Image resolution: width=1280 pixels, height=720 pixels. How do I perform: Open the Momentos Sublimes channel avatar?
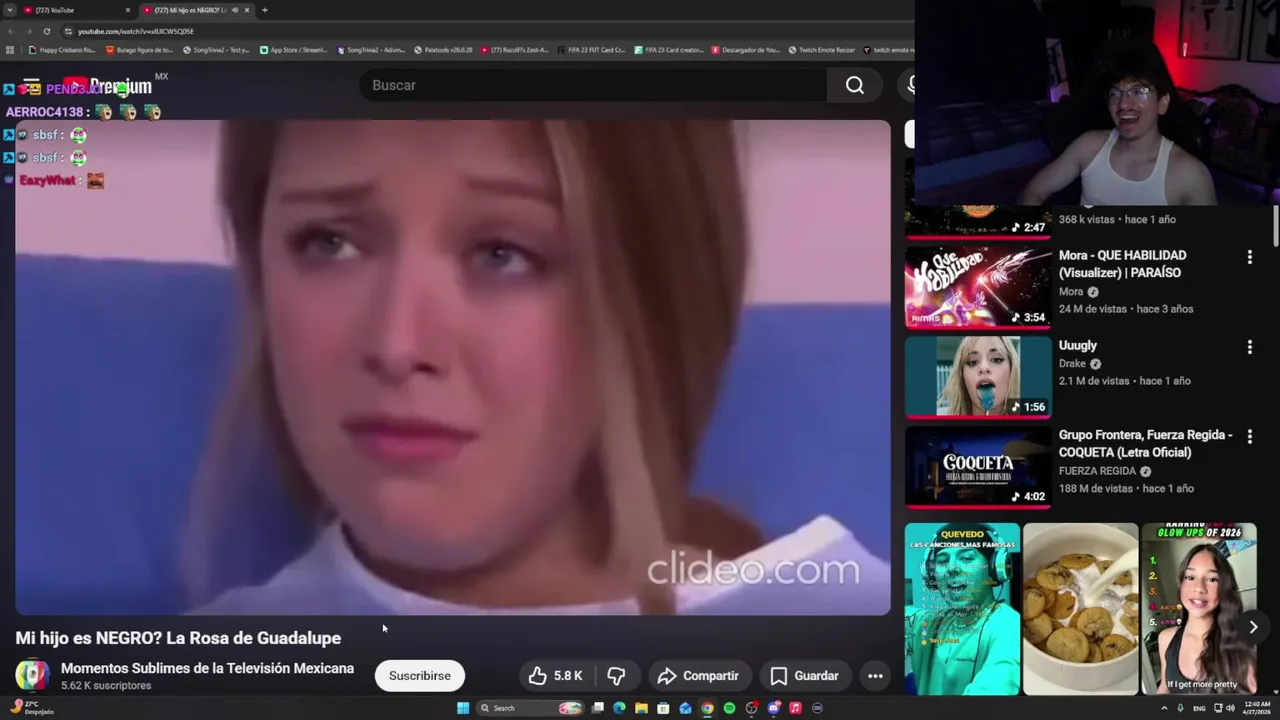click(x=32, y=675)
